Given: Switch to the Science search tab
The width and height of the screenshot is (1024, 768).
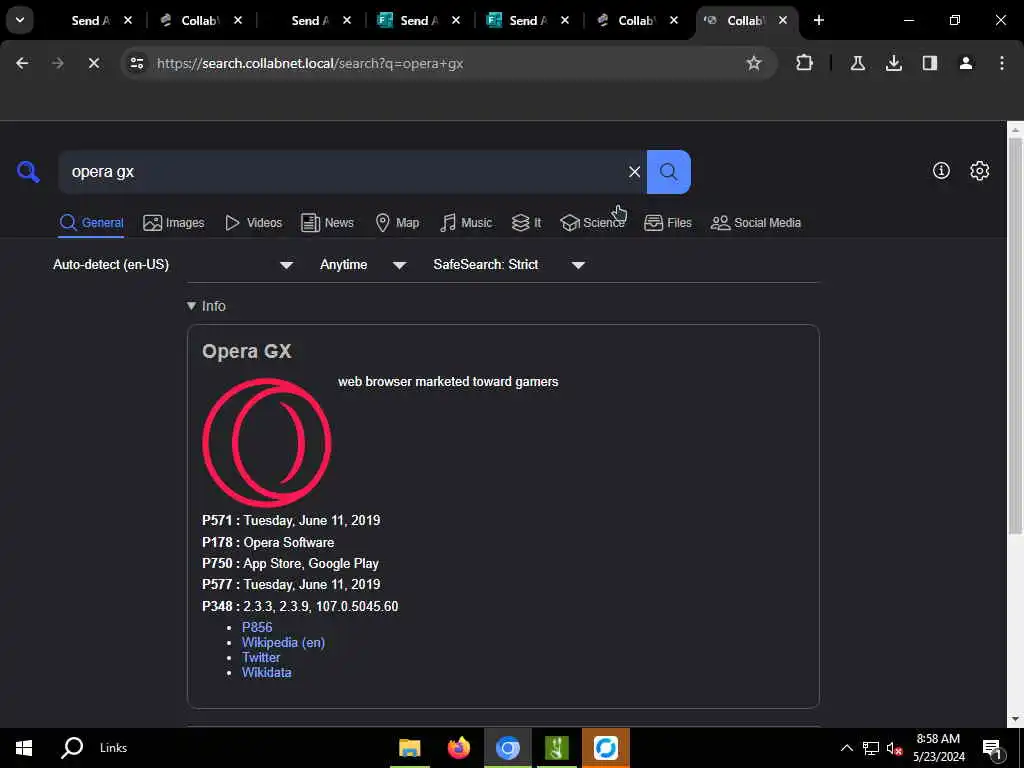Looking at the screenshot, I should pos(592,223).
